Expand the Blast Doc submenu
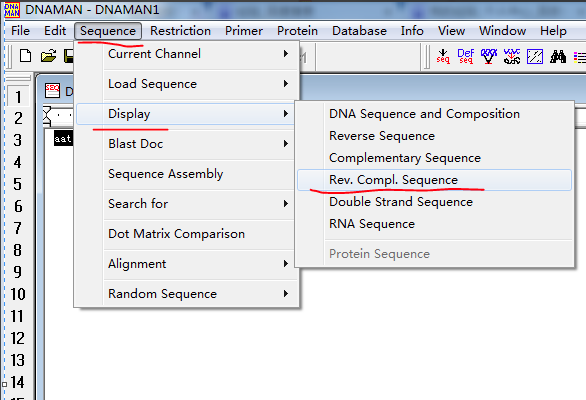The width and height of the screenshot is (586, 400). click(187, 144)
